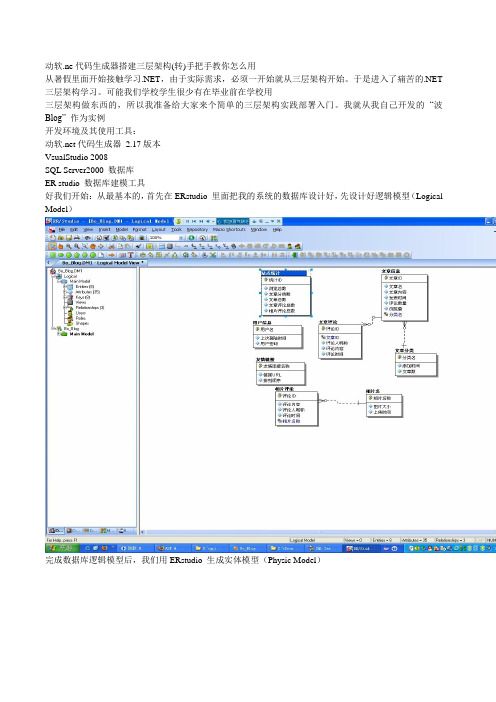Select Be_Blog.DM1 root in explorer tree

tap(70, 271)
